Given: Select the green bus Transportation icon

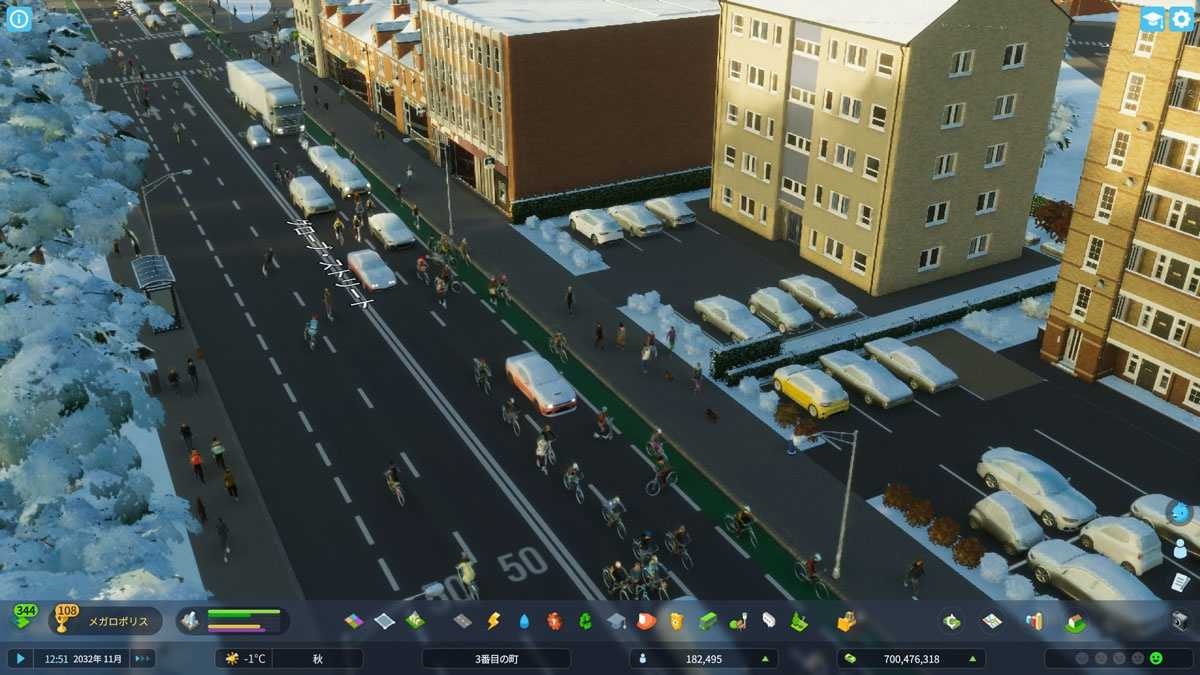Looking at the screenshot, I should [x=707, y=621].
